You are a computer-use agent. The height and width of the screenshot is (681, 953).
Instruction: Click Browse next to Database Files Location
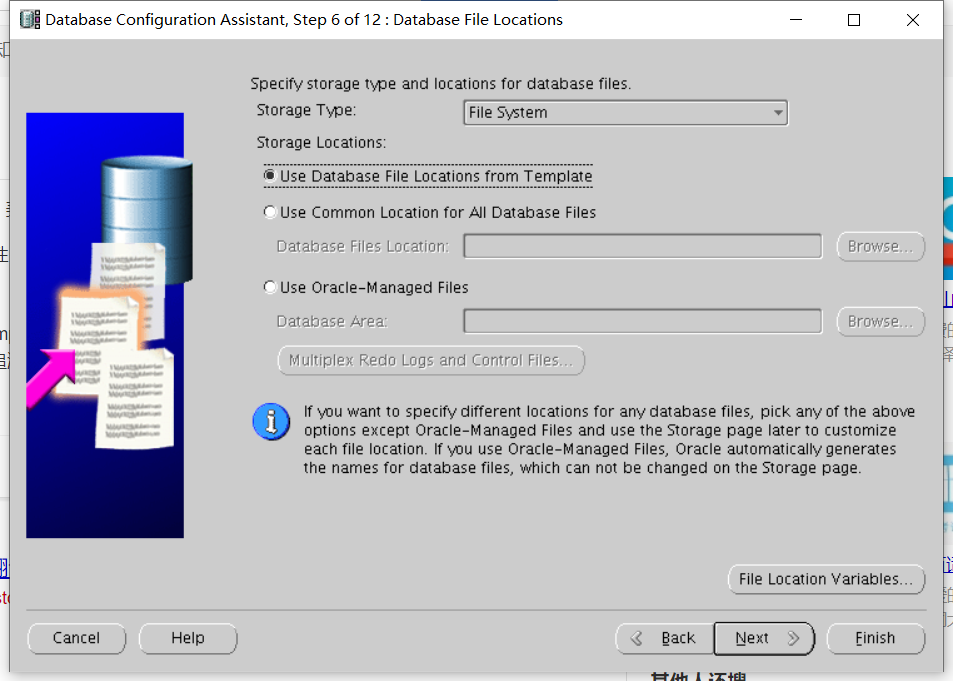point(880,246)
